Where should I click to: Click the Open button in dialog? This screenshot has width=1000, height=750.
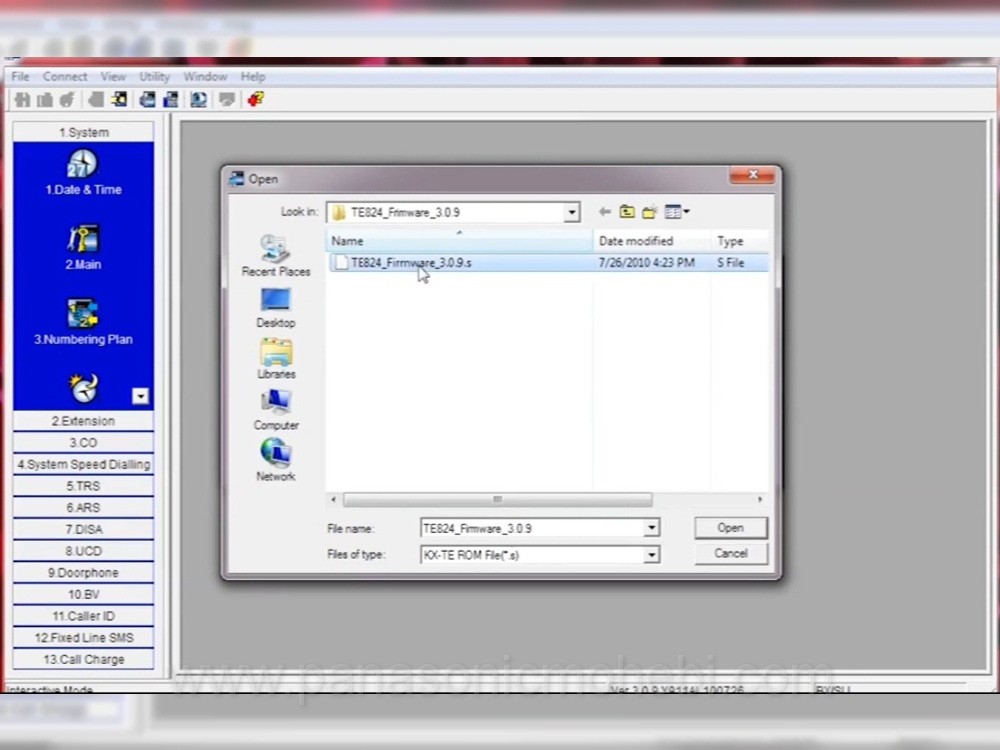click(x=730, y=528)
